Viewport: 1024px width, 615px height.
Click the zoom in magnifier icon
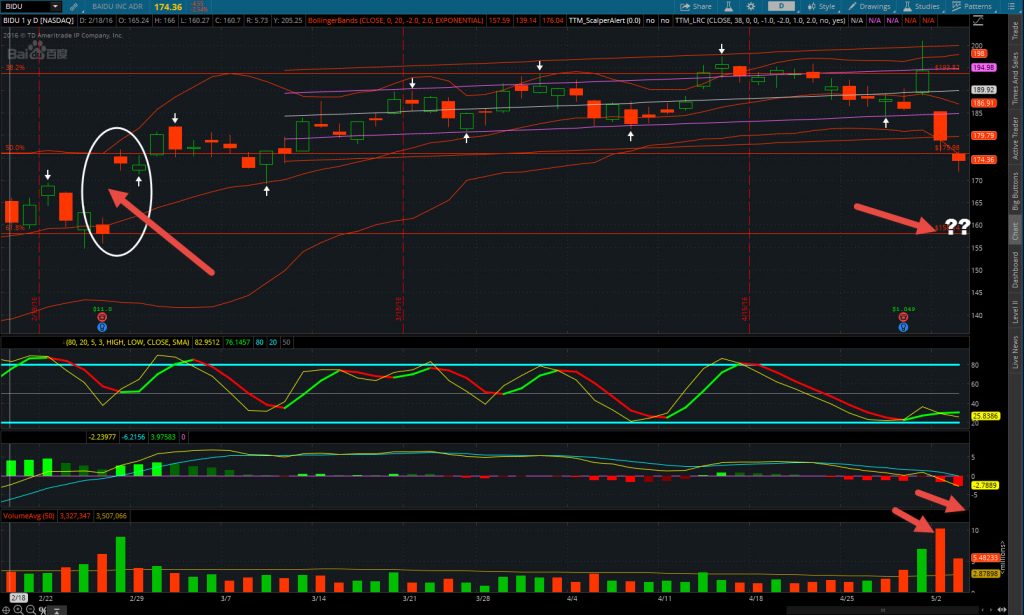click(18, 610)
